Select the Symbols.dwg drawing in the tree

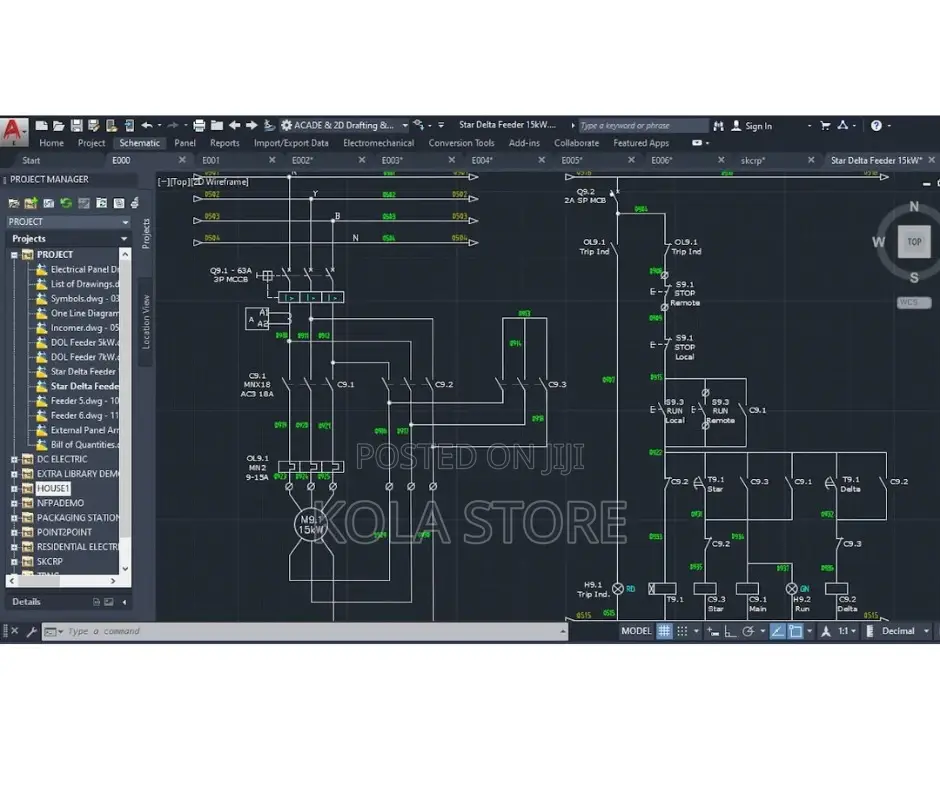pos(85,299)
